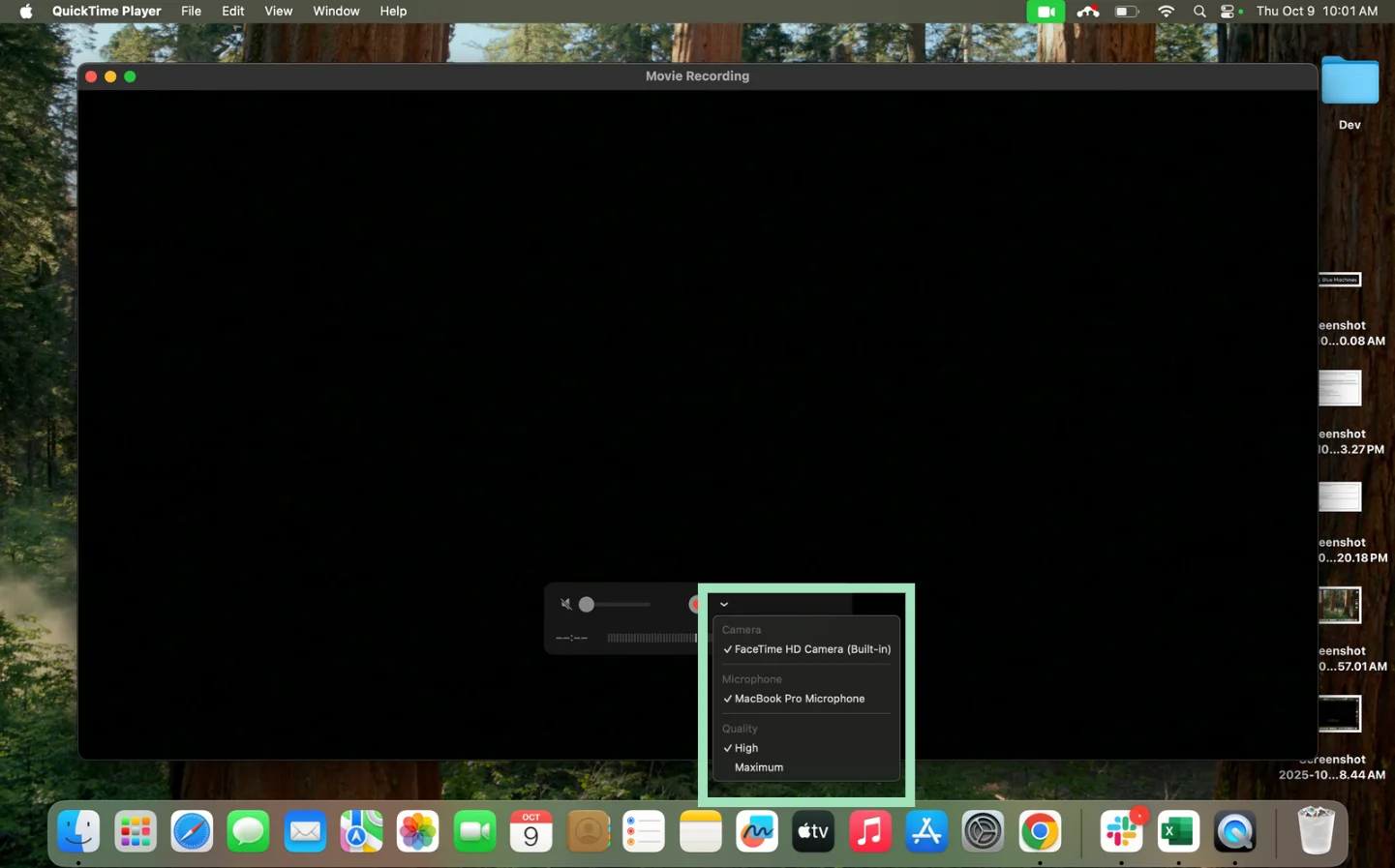The height and width of the screenshot is (868, 1395).
Task: Collapse the recording options chevron
Action: pos(724,604)
